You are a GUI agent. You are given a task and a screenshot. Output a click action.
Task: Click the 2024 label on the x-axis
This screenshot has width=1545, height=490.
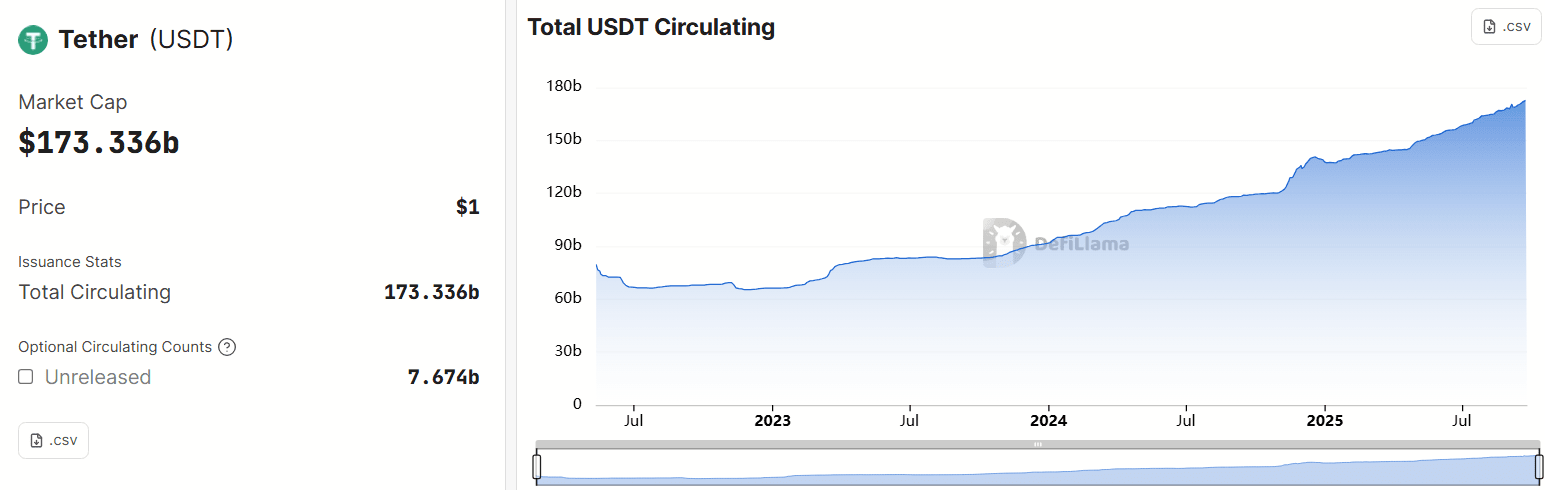click(1048, 421)
